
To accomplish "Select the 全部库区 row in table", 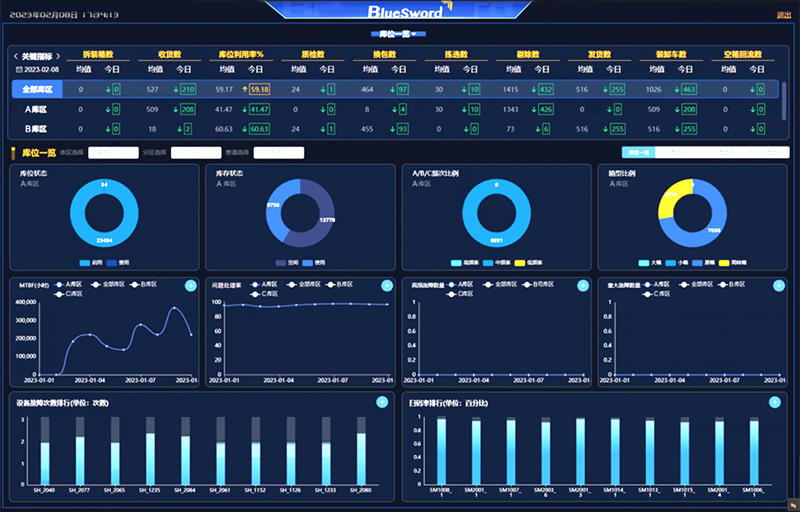I will pos(37,90).
